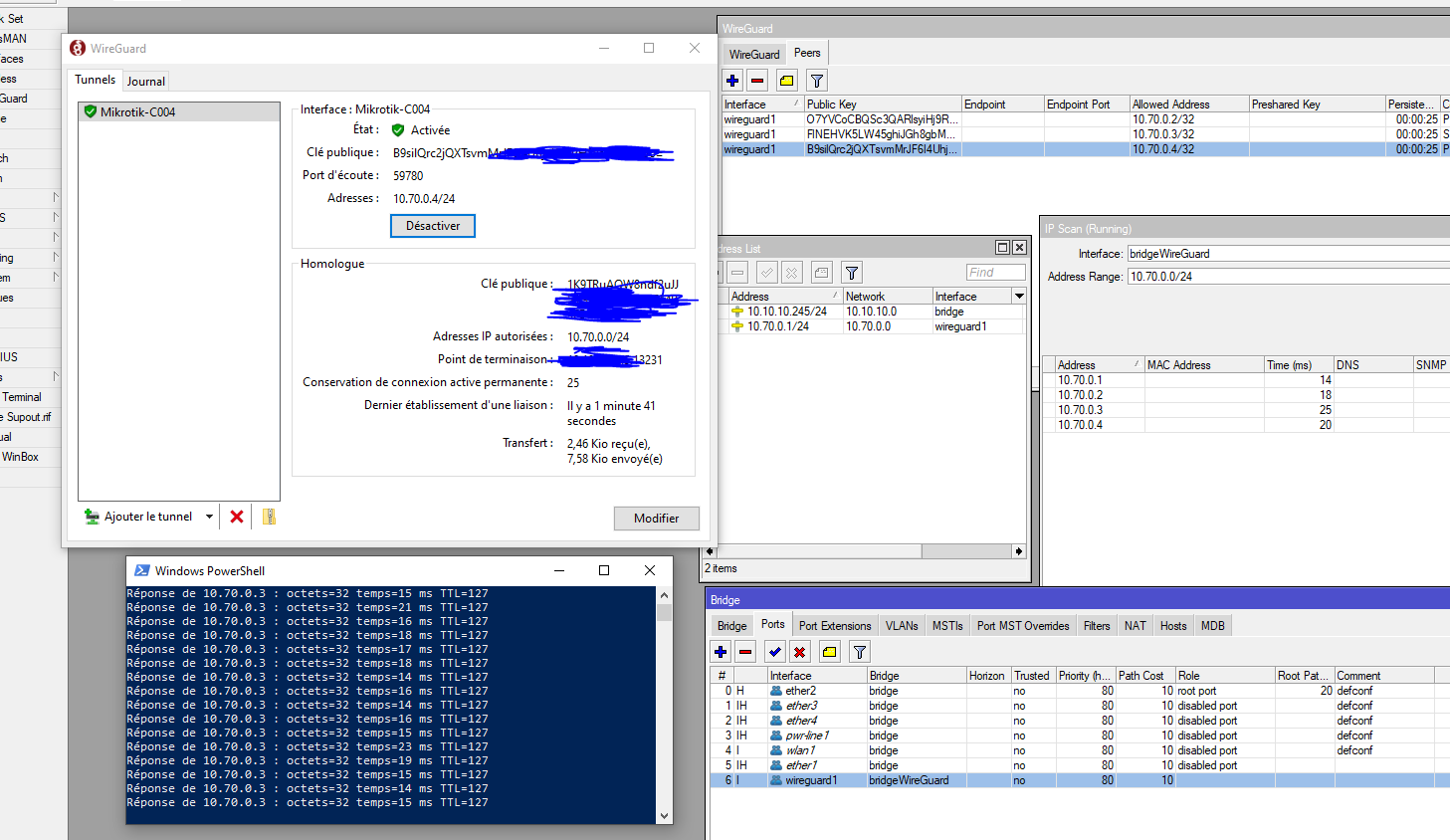Click horizontal scrollbar right arrow in Address List
This screenshot has width=1450, height=840.
click(x=1018, y=551)
